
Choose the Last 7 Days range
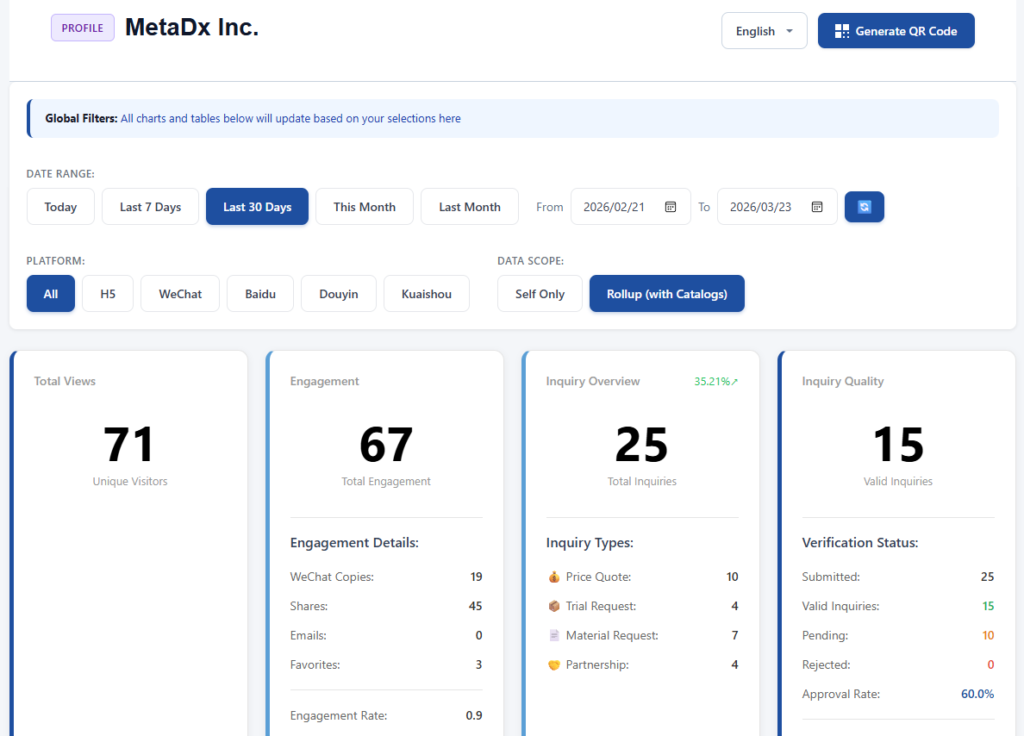click(150, 207)
